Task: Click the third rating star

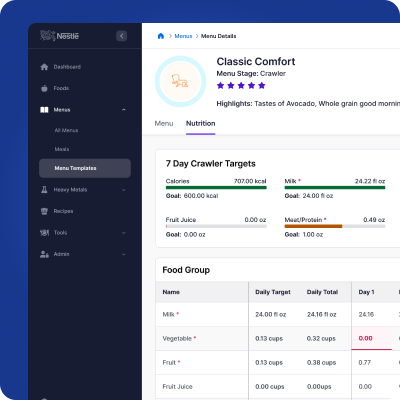Action: coord(241,86)
